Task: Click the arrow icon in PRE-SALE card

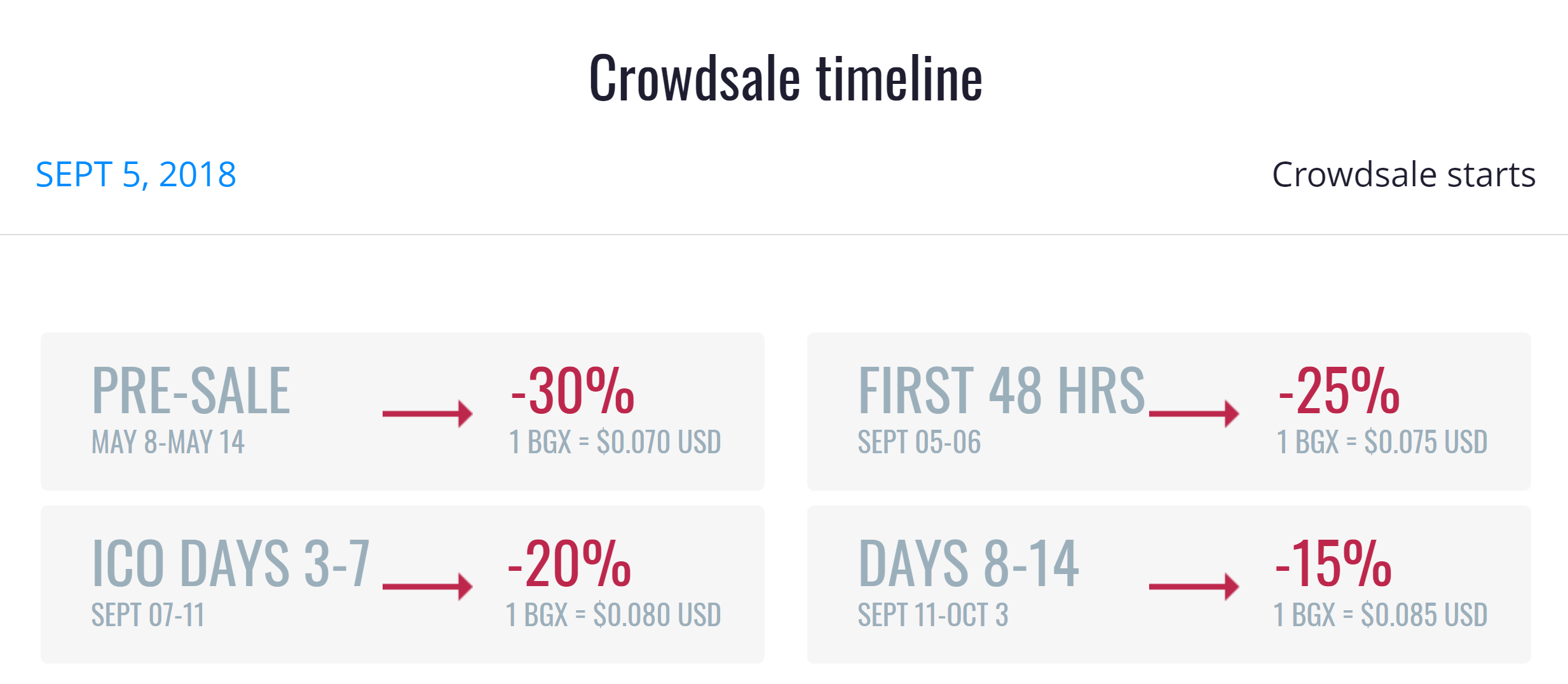Action: (x=427, y=413)
